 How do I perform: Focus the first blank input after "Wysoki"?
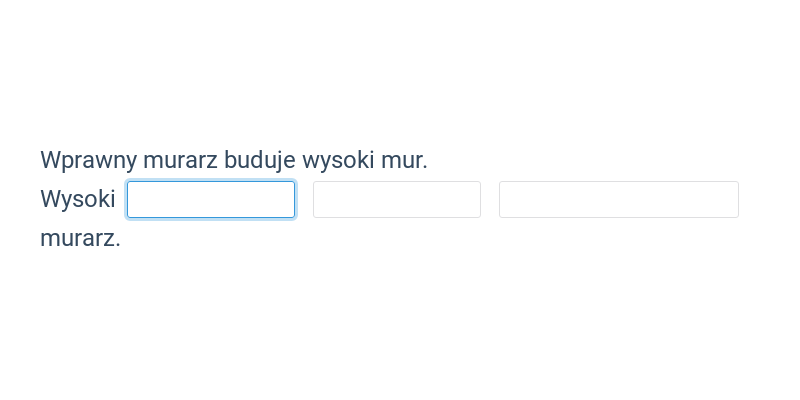(211, 199)
